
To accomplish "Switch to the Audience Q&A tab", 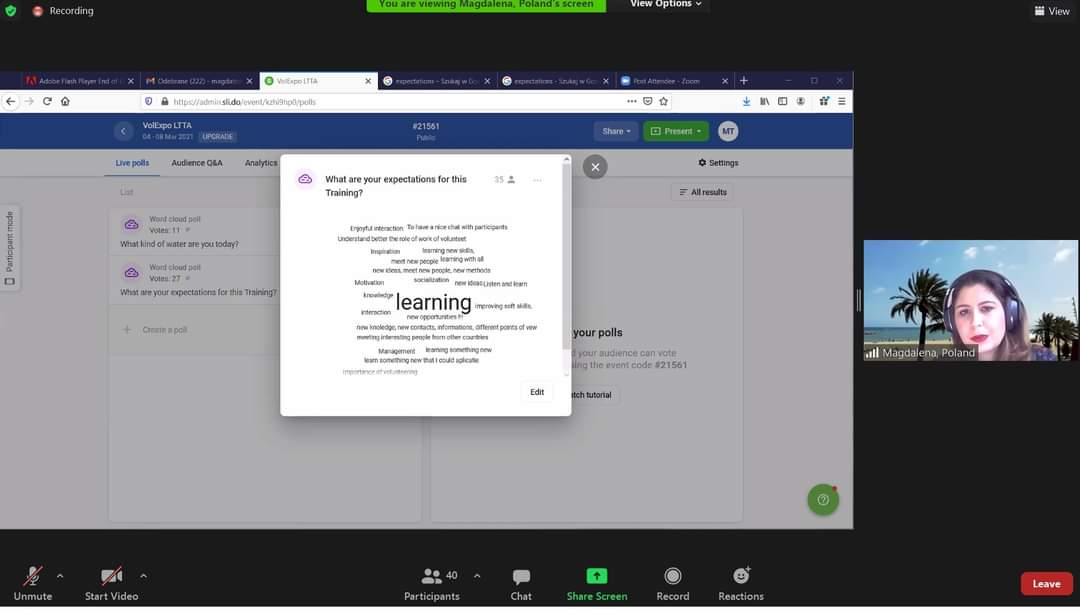I will [197, 163].
